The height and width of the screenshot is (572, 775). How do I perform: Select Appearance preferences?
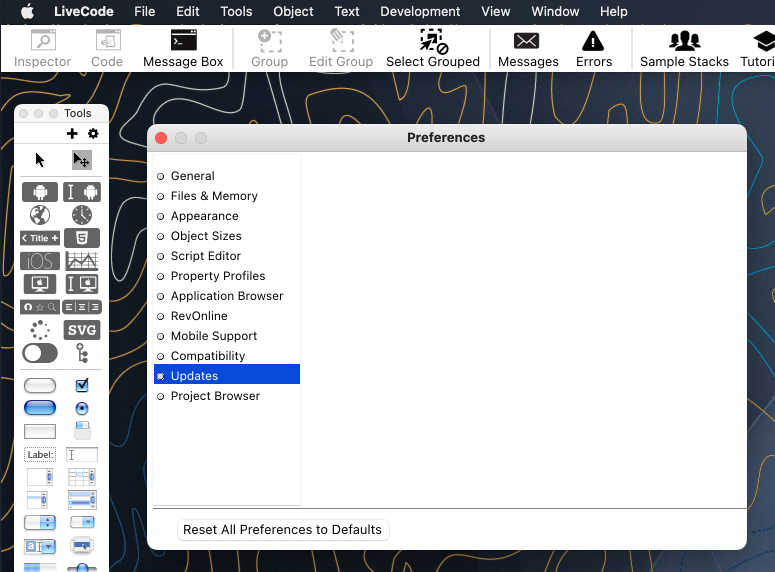(227, 216)
